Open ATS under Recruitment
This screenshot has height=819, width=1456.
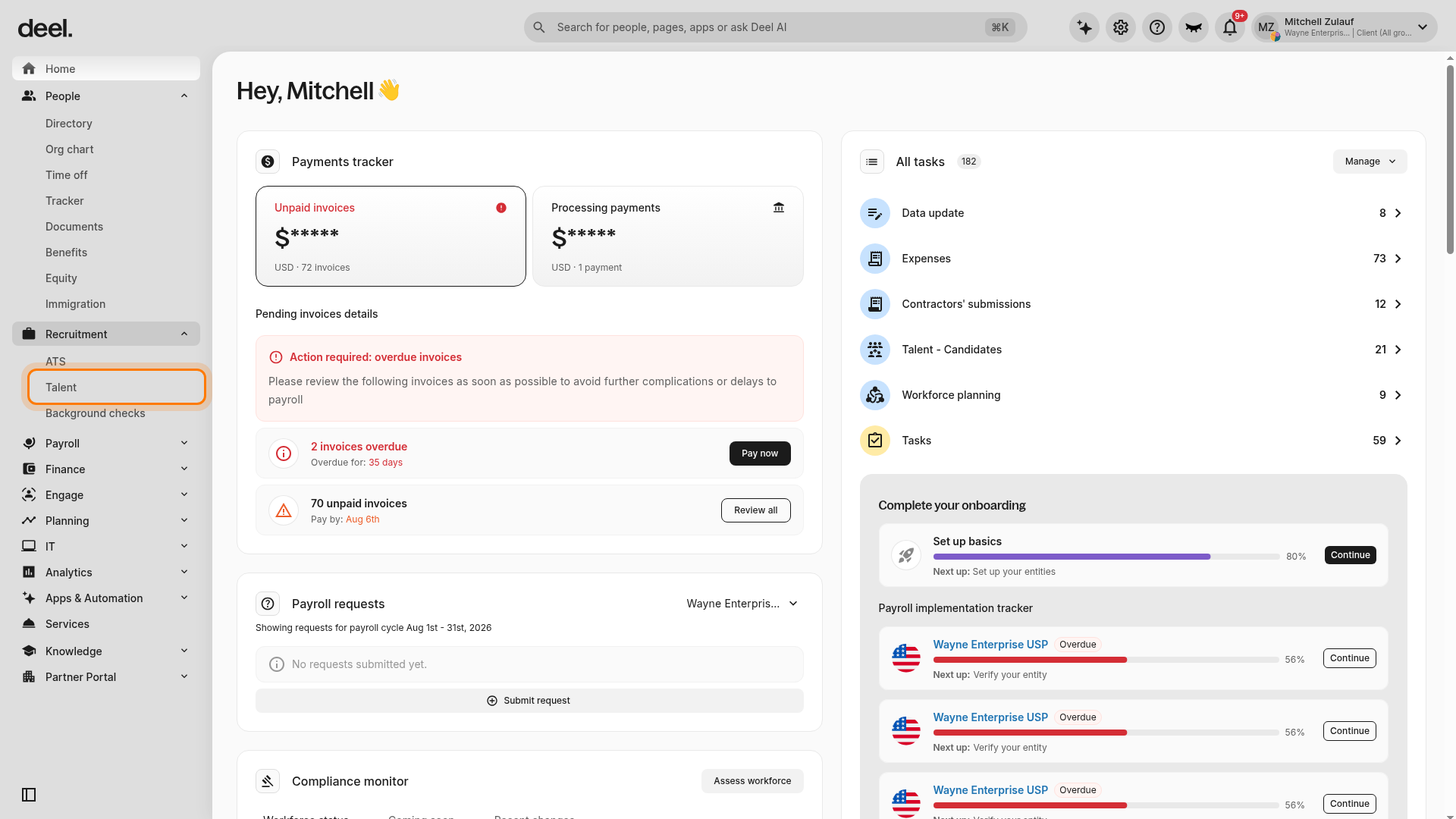(55, 362)
